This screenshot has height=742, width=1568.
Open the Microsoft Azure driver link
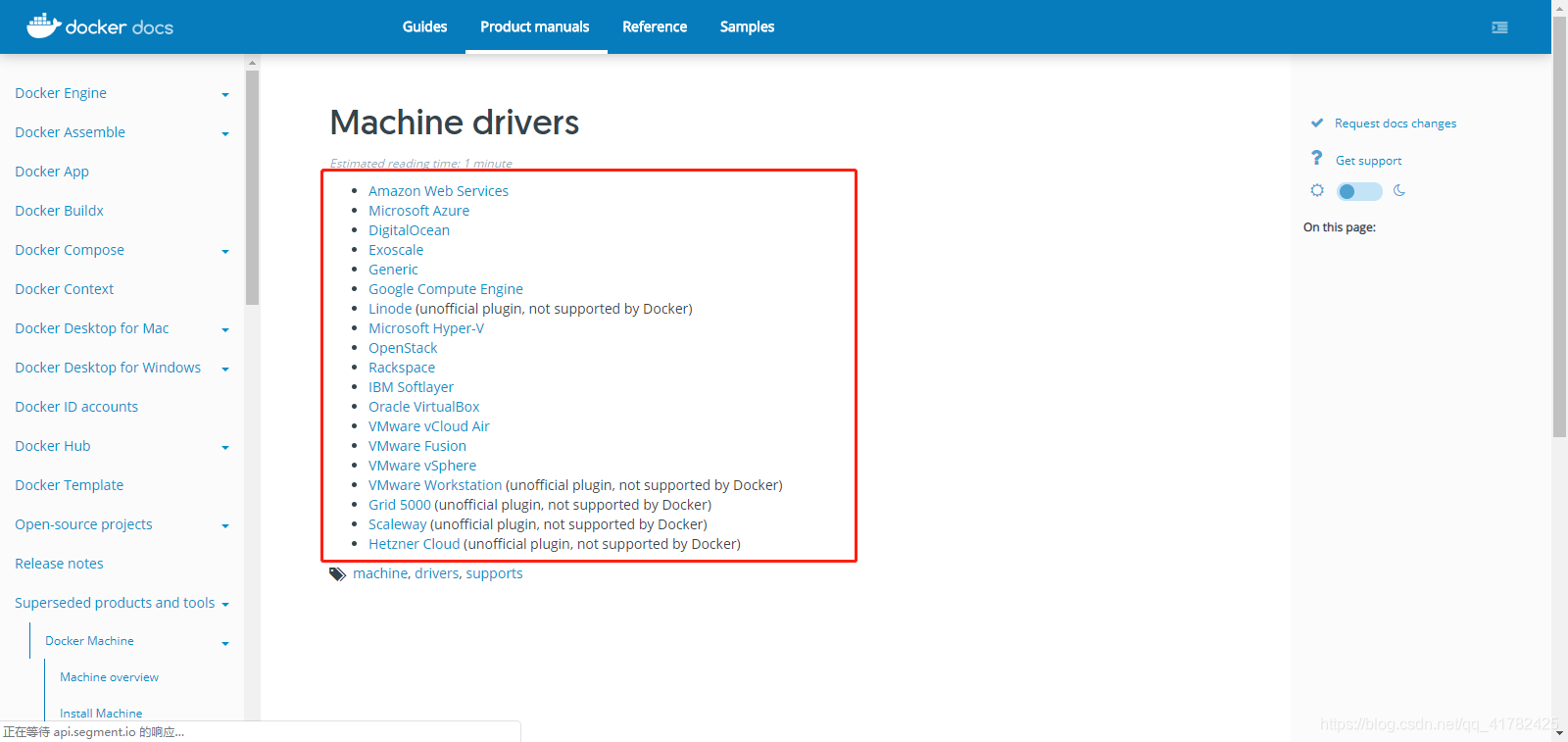click(418, 211)
